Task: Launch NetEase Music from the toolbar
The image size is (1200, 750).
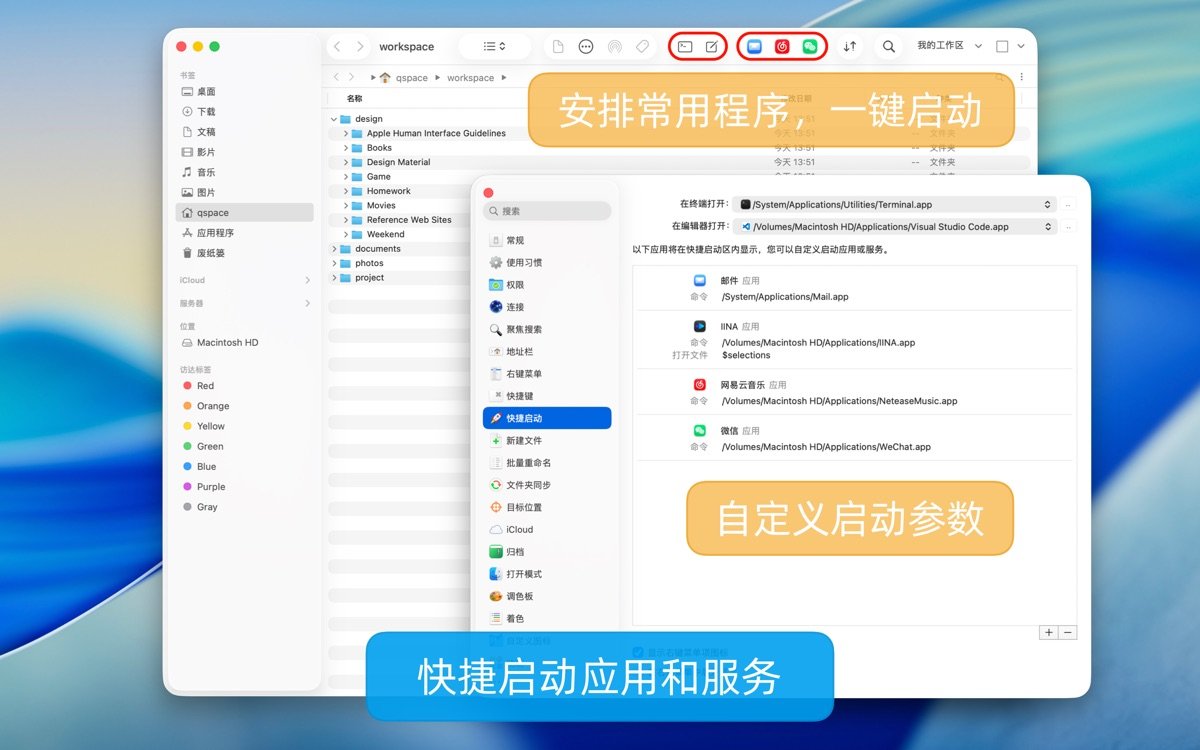Action: 782,47
